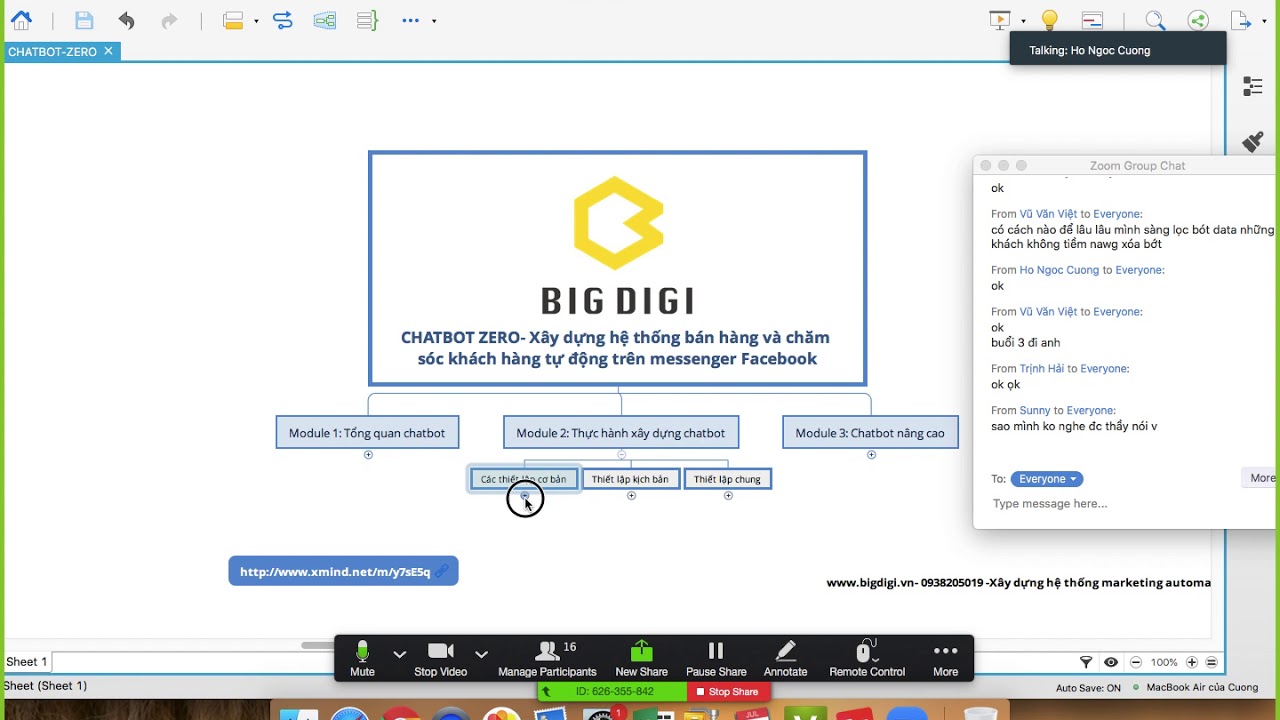
Task: Insert a boundary around topics
Action: point(325,20)
